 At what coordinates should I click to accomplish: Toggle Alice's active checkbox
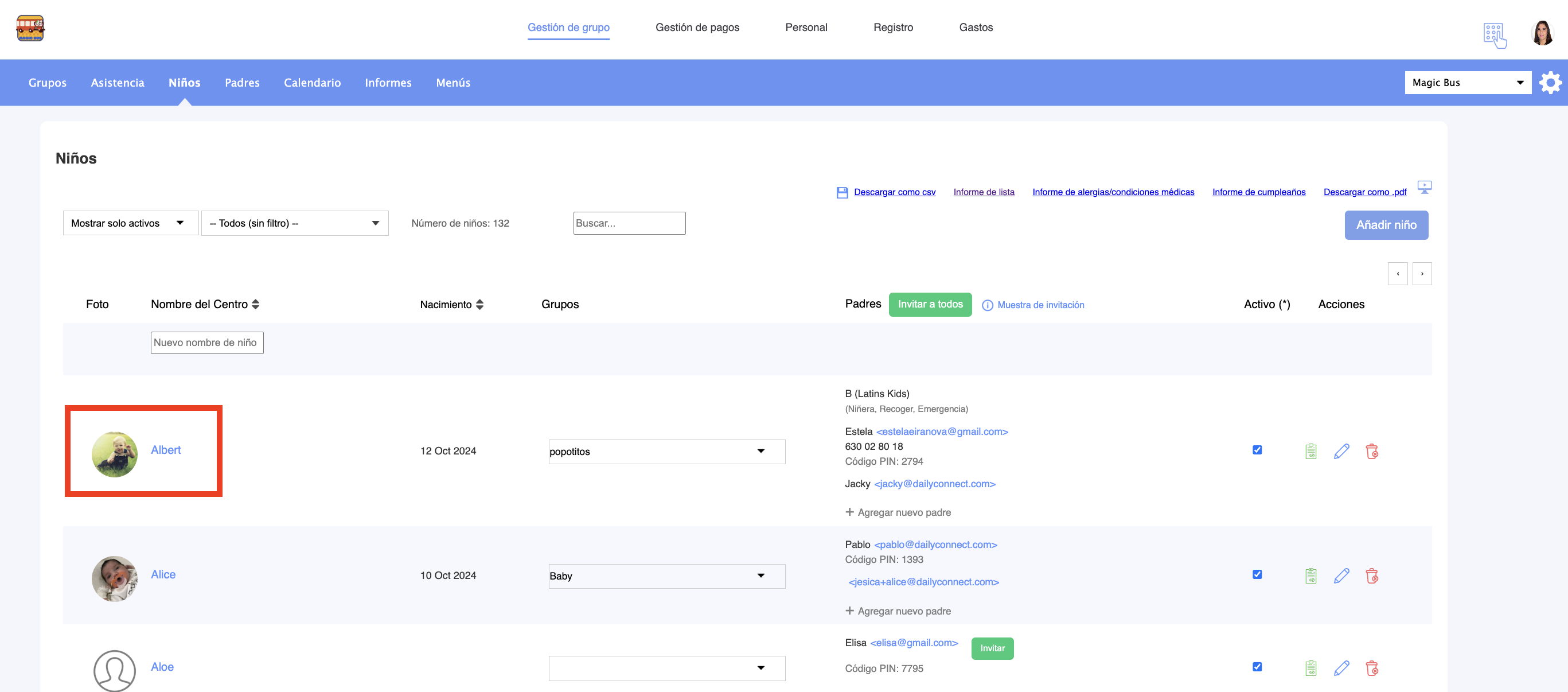(x=1257, y=574)
